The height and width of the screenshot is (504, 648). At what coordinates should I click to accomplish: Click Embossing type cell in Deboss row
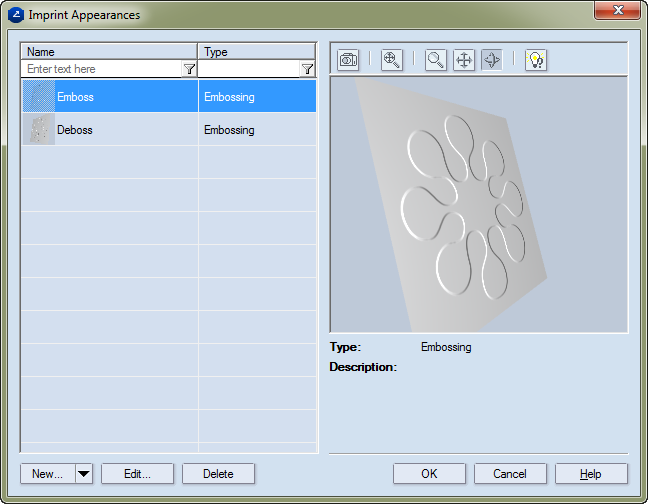click(x=257, y=130)
